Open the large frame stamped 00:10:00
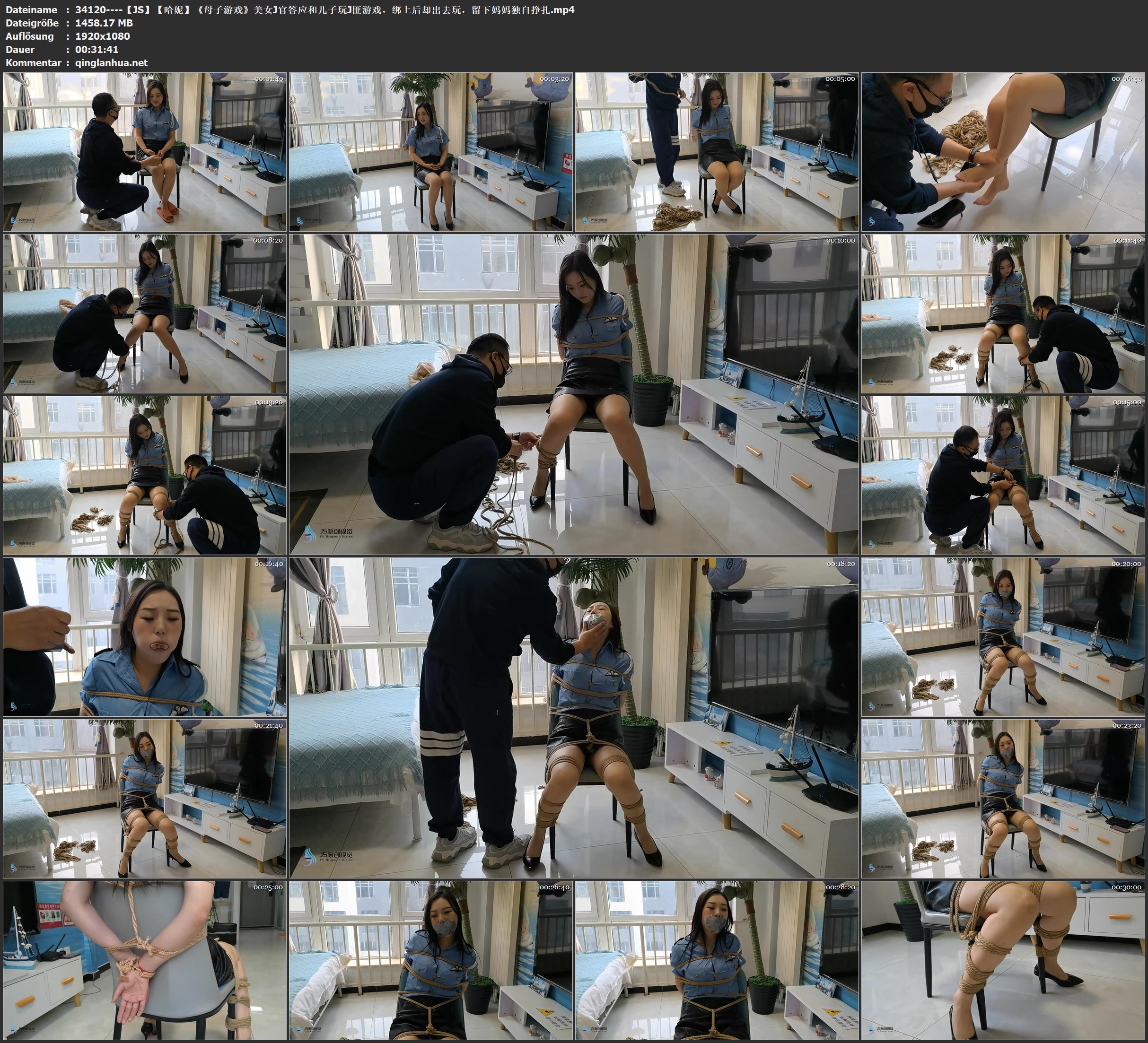 click(574, 394)
